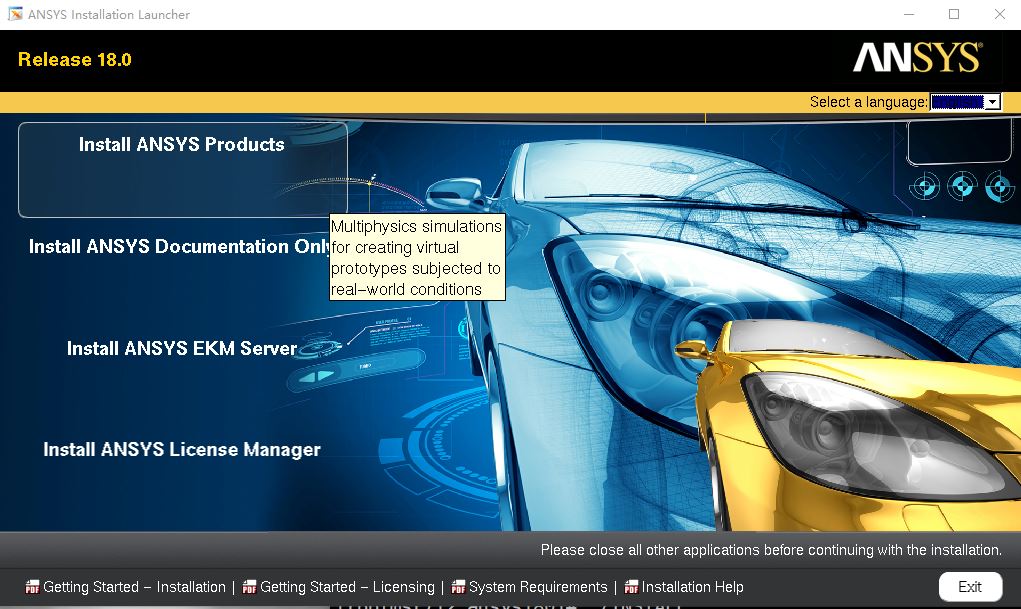
Task: Click the PDF icon beside Getting Started Installation
Action: [32, 587]
